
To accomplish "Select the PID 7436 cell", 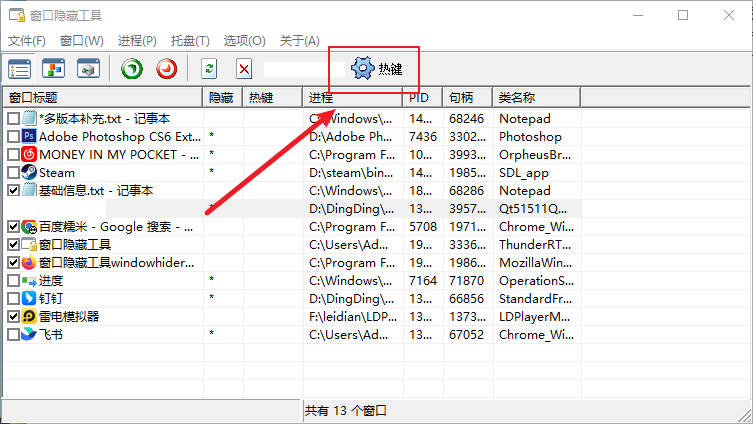I will point(423,136).
